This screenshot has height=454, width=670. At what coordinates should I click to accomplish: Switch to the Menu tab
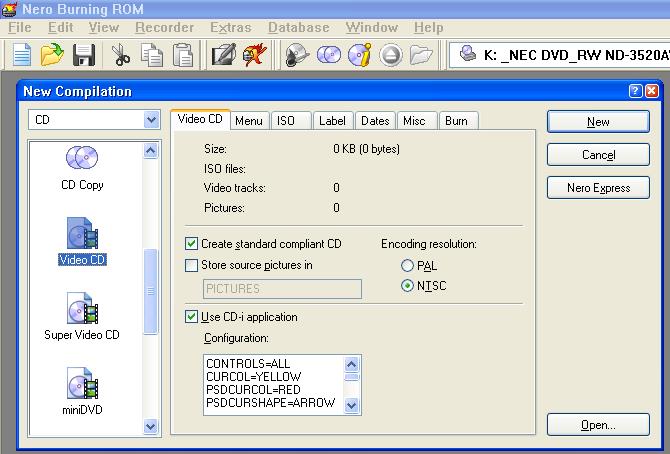[249, 121]
